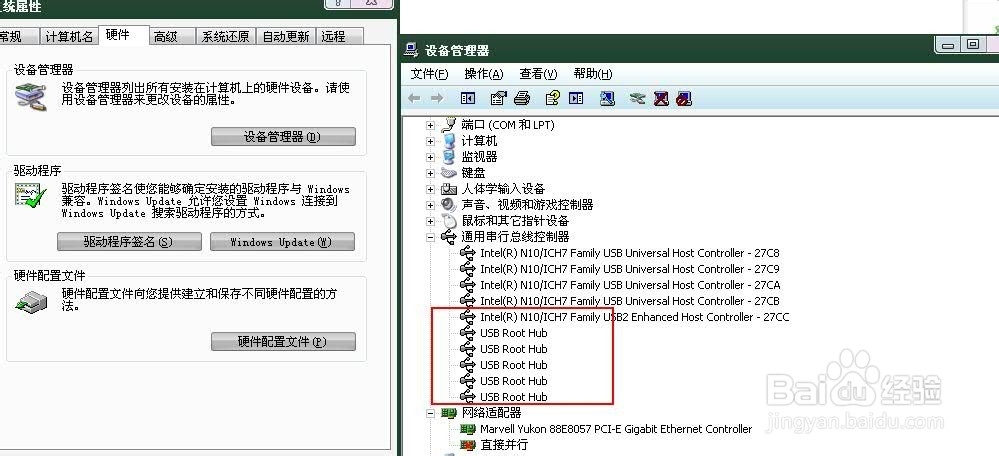
Task: Select the Universal Host Controller - 27CB row
Action: pos(629,301)
